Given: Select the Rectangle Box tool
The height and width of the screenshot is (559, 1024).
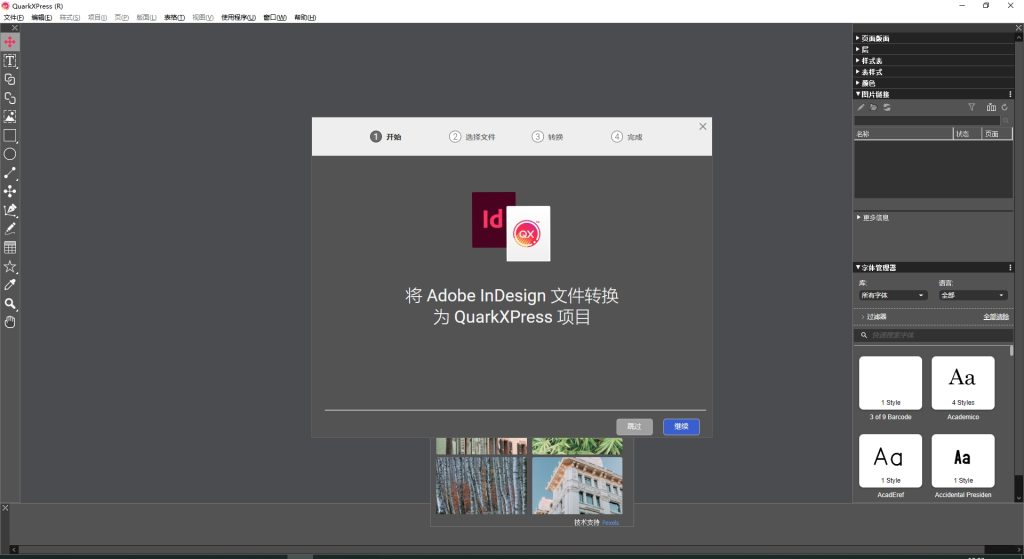Looking at the screenshot, I should [10, 135].
